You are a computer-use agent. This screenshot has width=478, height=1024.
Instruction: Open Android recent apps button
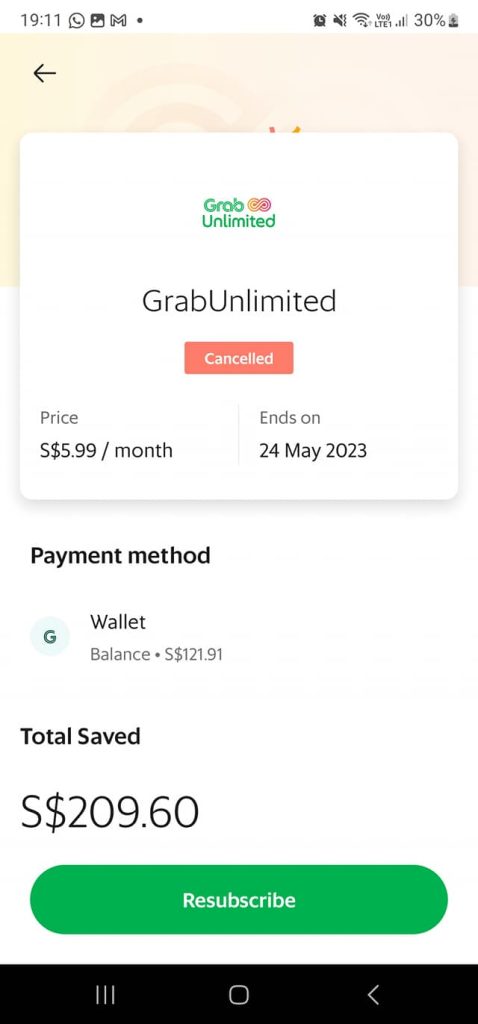click(x=105, y=995)
